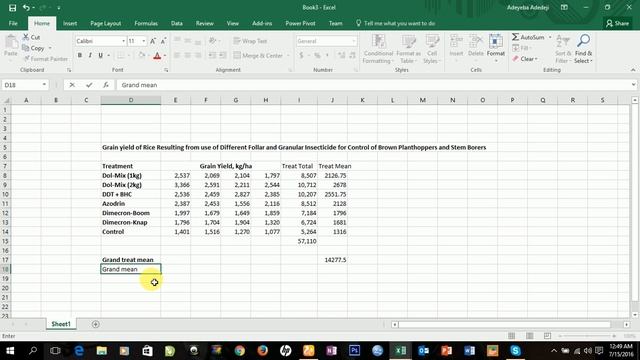Click the Copy icon in Clipboard group
Viewport: 640px width, 360px height.
(x=26, y=48)
